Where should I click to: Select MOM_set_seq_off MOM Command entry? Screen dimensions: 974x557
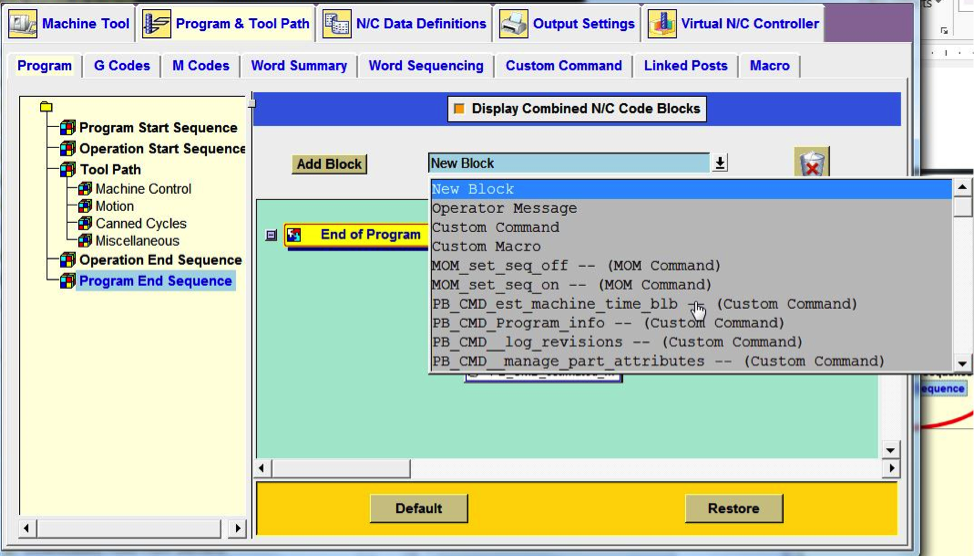691,266
